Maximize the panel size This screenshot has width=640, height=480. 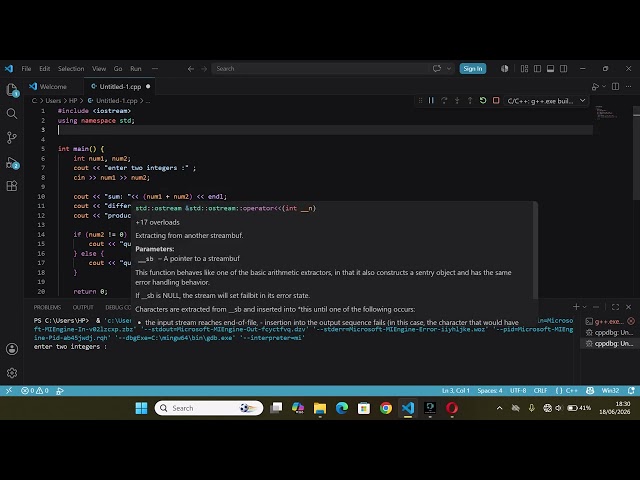point(616,307)
